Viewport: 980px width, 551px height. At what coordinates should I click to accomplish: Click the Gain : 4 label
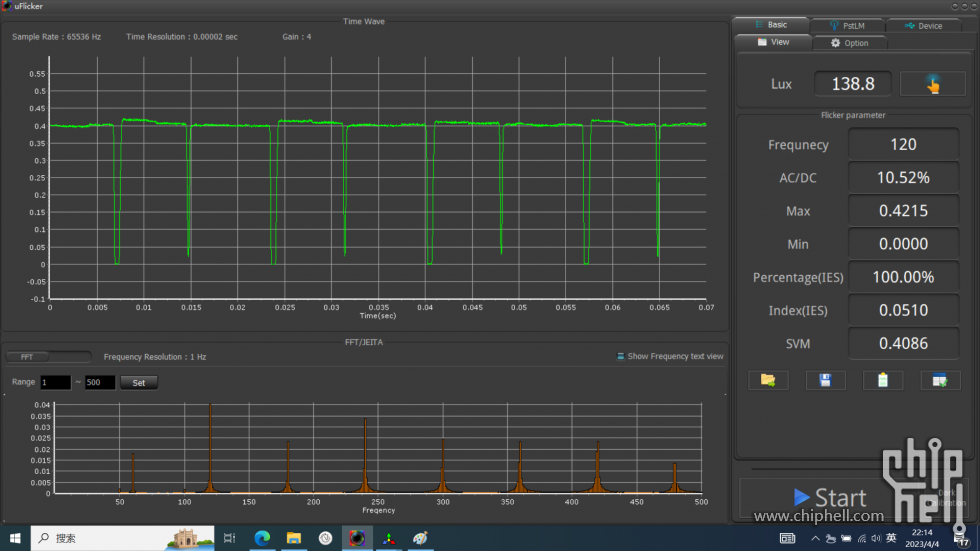point(296,37)
